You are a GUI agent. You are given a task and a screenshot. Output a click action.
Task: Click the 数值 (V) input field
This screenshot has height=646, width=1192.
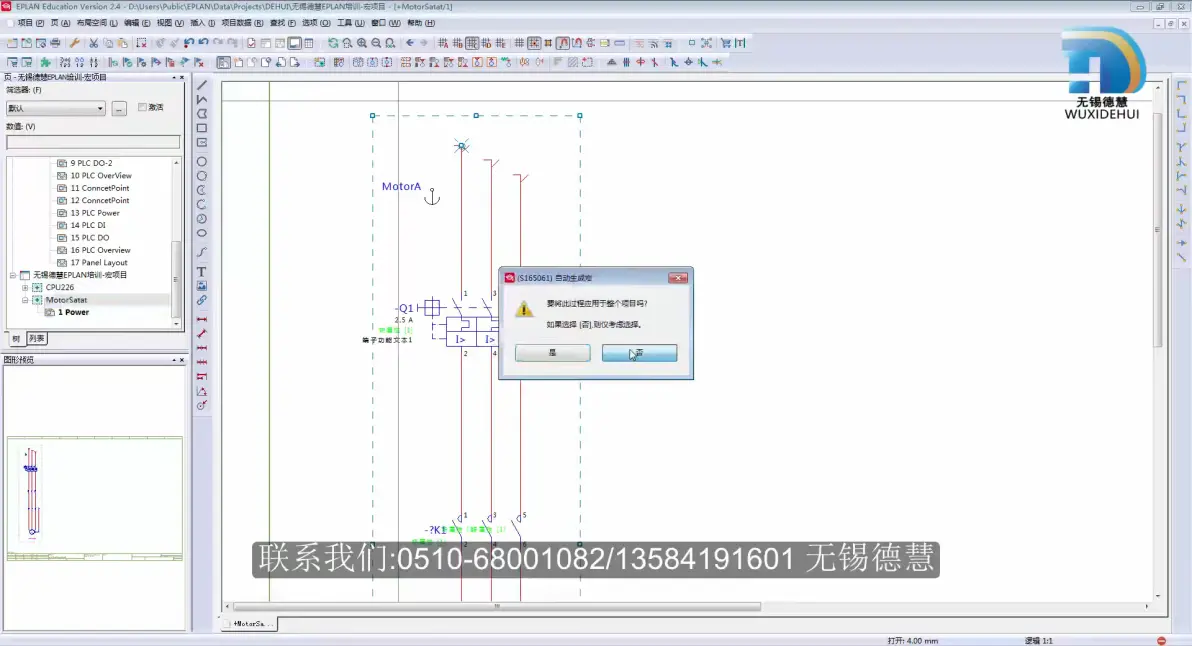[x=93, y=142]
